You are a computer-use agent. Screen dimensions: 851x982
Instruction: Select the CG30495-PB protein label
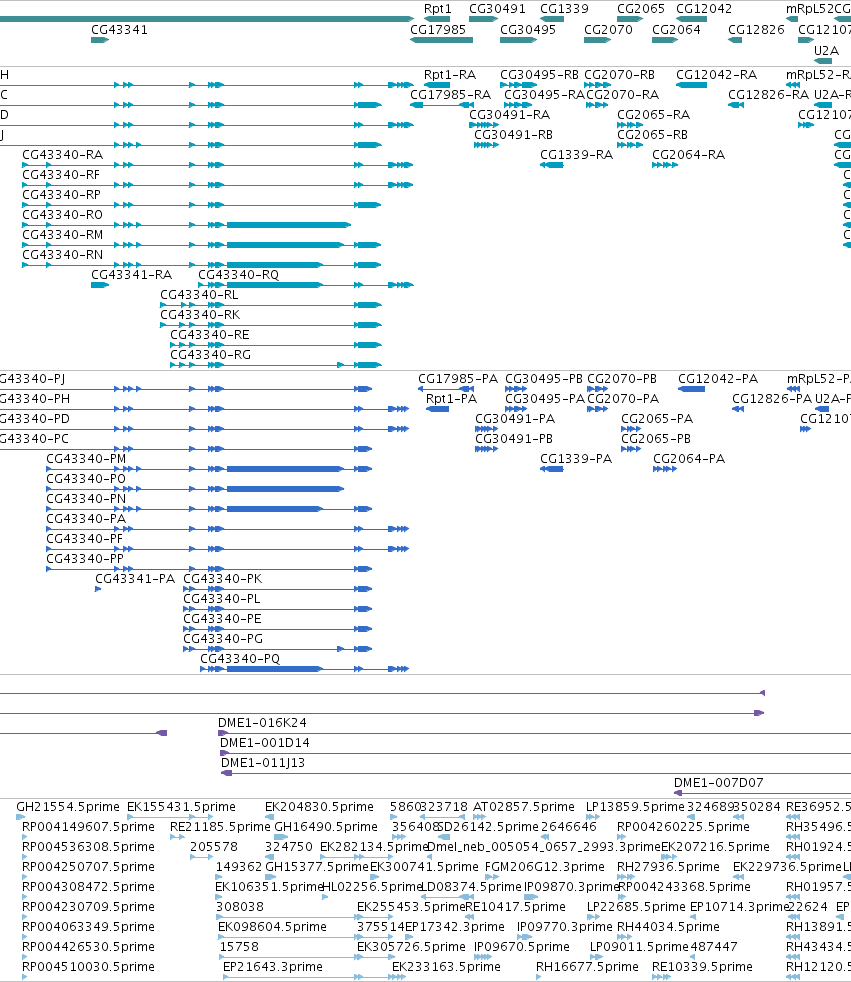click(x=544, y=379)
